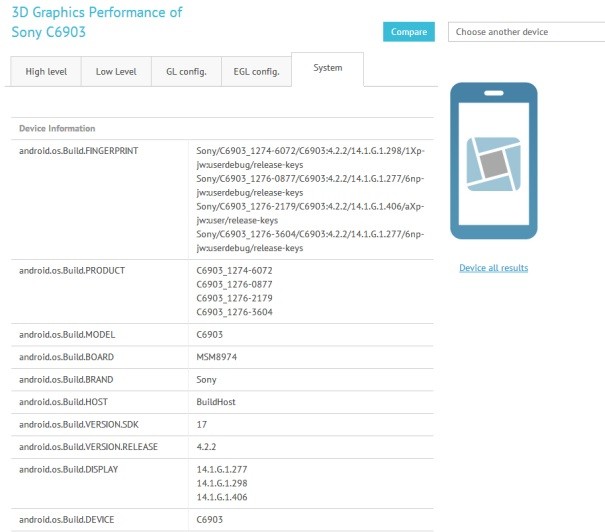Click the C6903 value in the MODEL row

click(x=210, y=334)
